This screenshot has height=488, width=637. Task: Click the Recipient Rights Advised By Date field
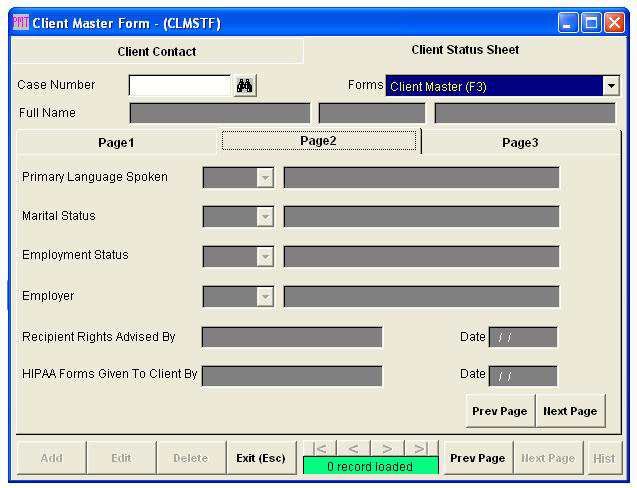523,337
